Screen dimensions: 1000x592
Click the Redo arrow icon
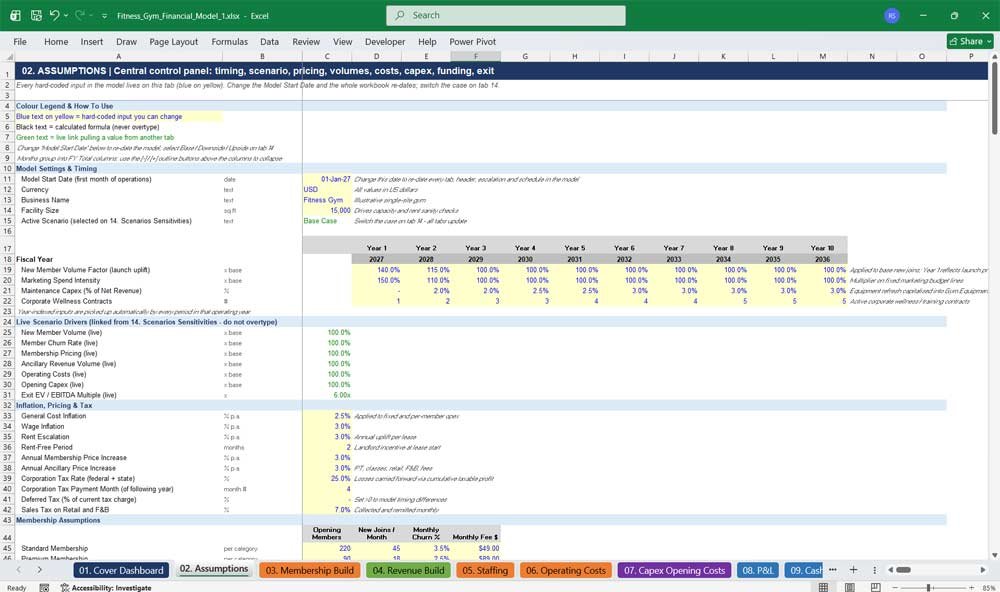[80, 15]
